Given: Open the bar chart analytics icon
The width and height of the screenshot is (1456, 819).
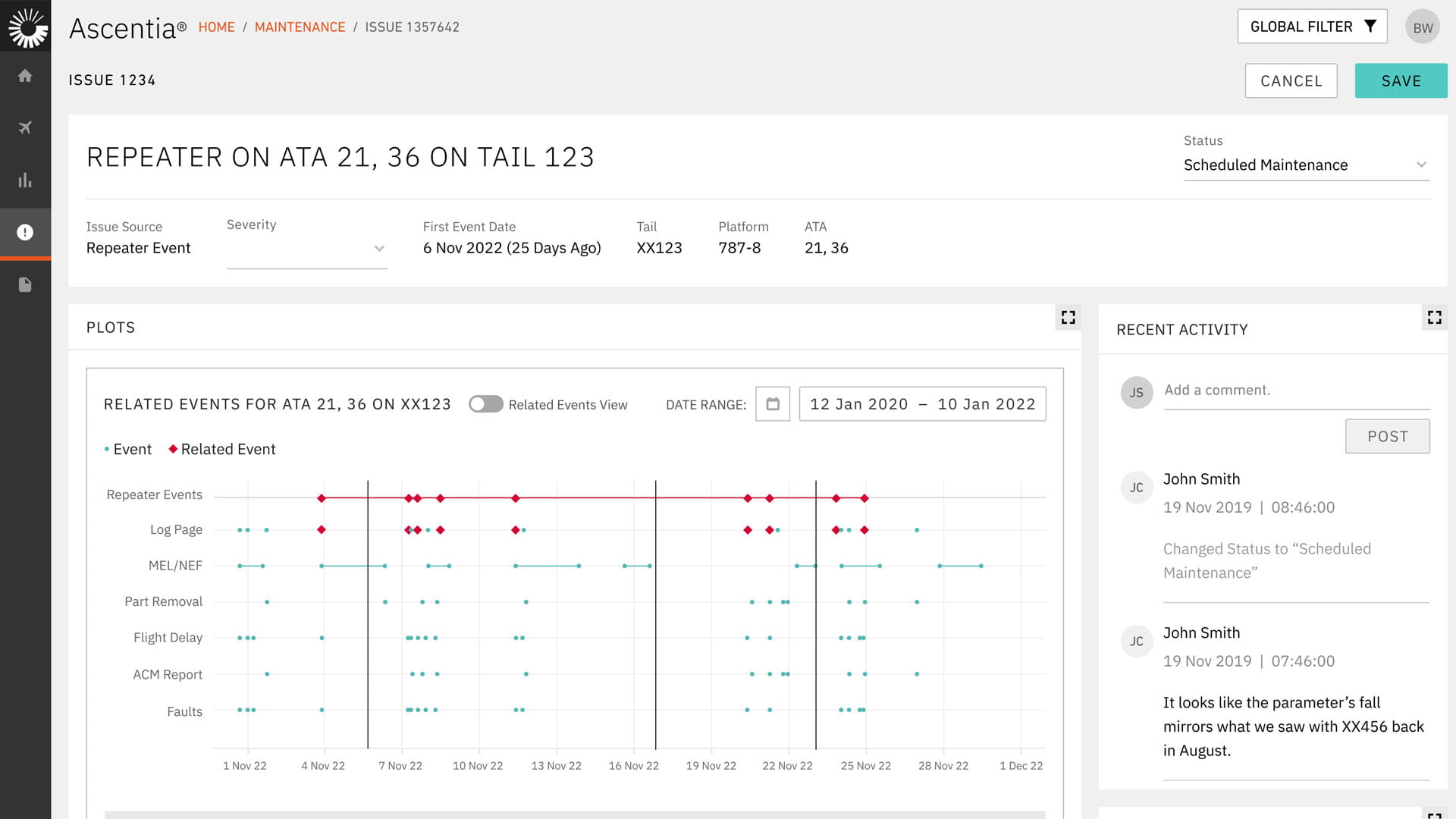Looking at the screenshot, I should pos(25,180).
